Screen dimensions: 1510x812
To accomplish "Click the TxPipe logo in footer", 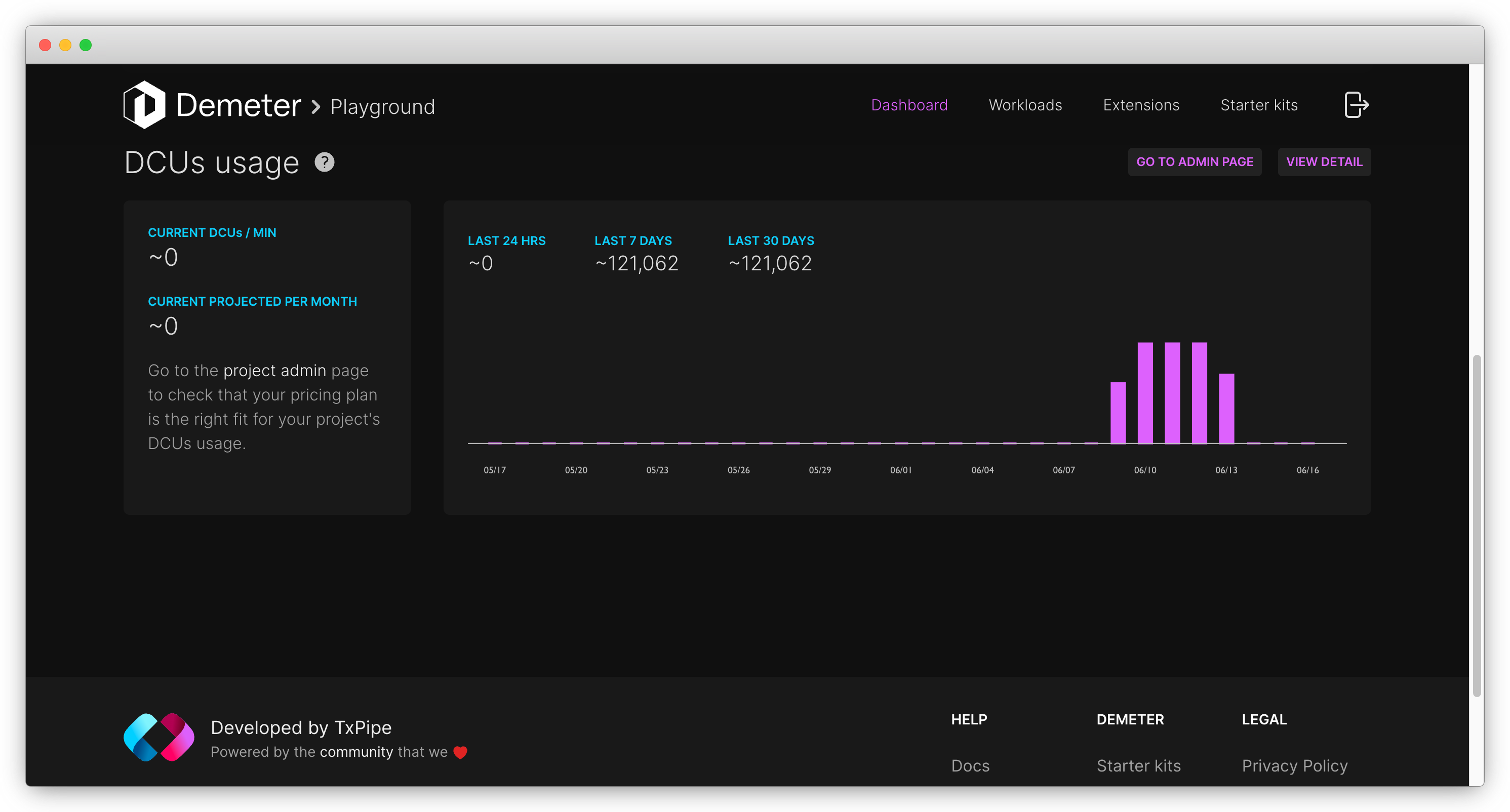I will point(159,738).
